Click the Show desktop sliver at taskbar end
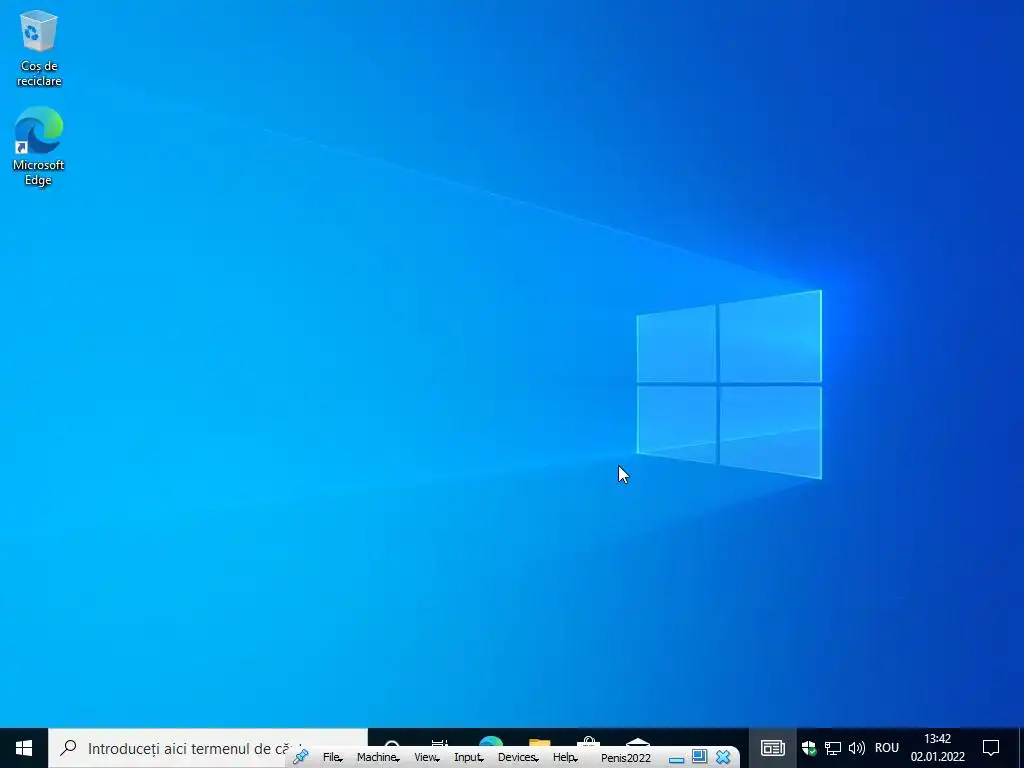Viewport: 1024px width, 768px height. click(x=1021, y=748)
